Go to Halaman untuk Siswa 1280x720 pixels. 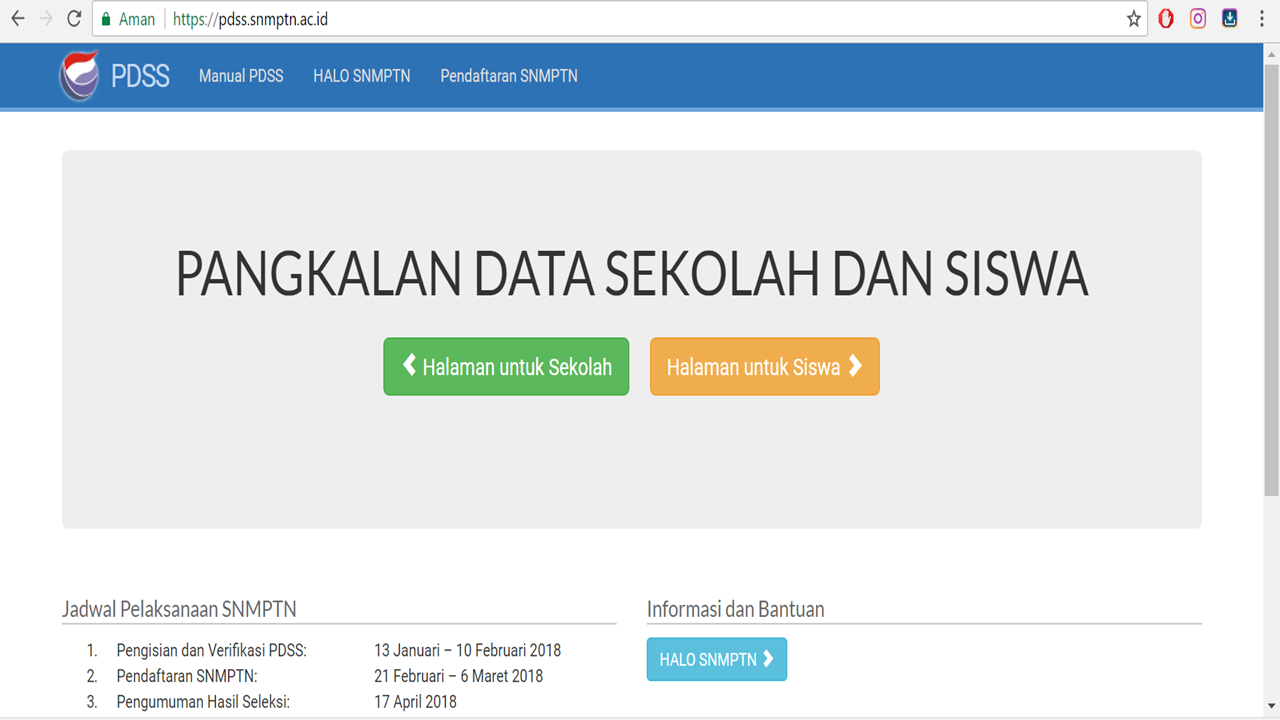coord(765,367)
